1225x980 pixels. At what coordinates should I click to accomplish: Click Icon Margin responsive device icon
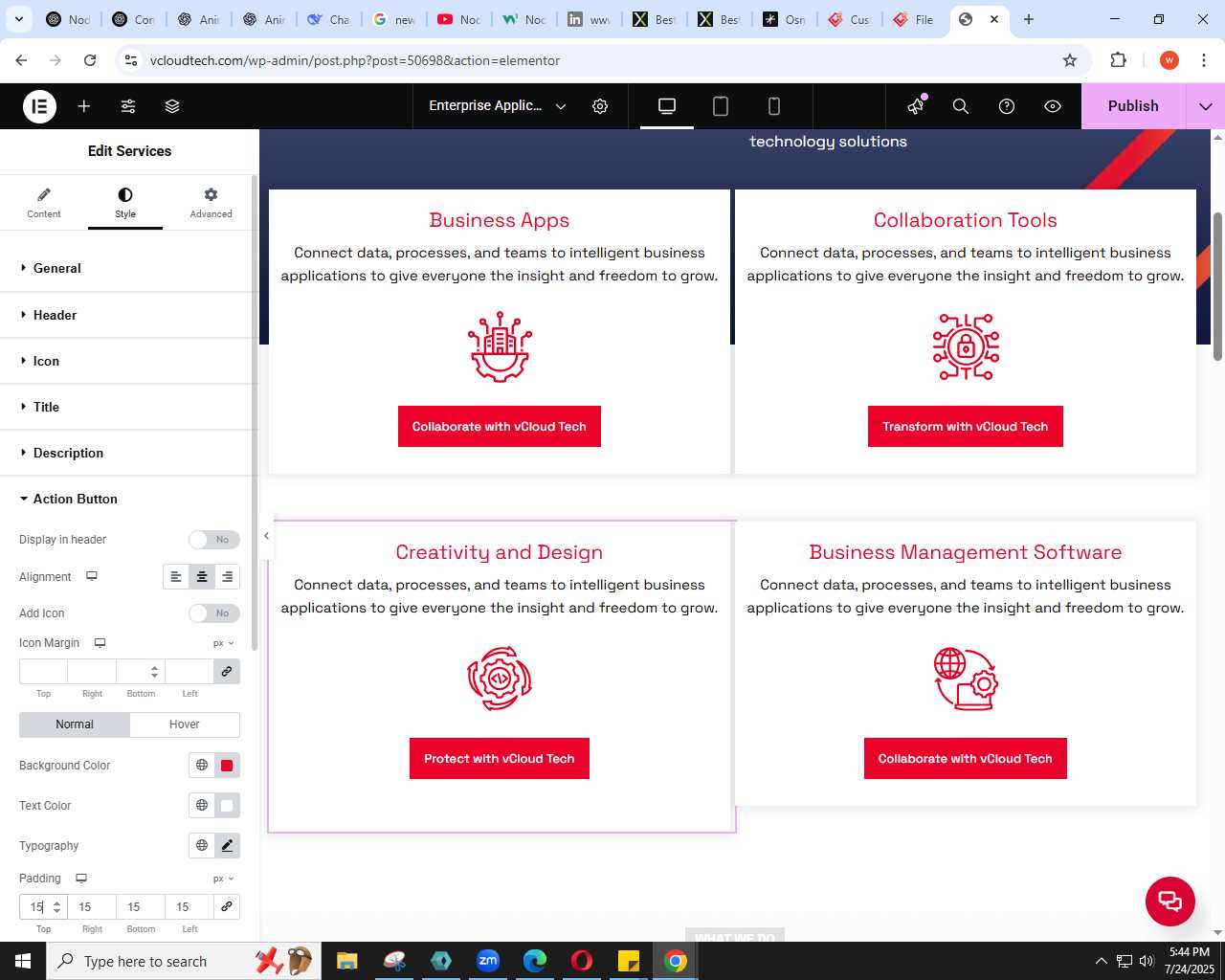[100, 643]
